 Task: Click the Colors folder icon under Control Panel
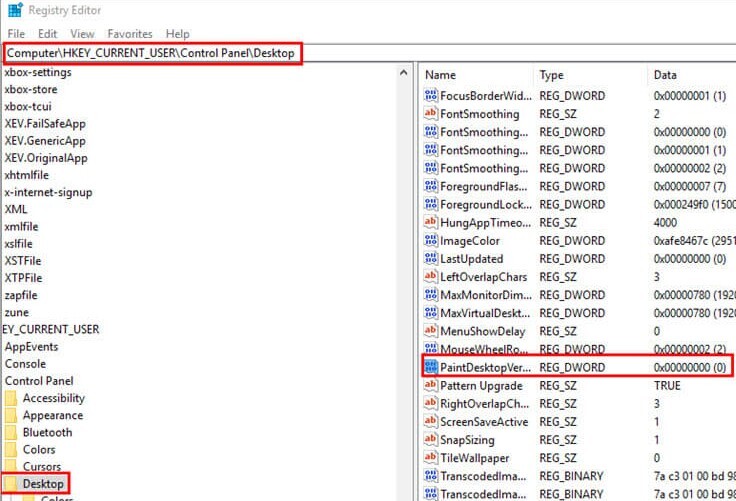(x=11, y=449)
